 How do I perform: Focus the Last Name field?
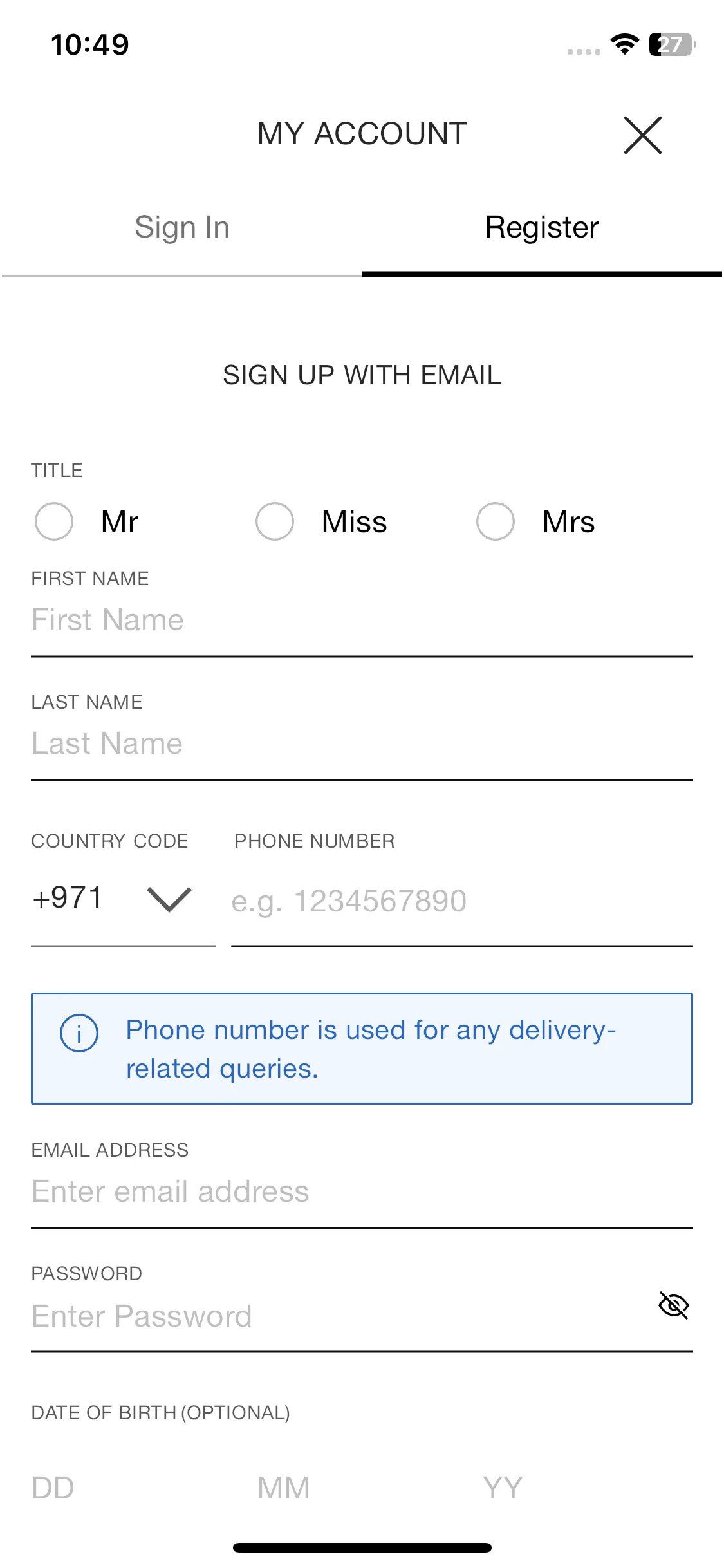(362, 744)
